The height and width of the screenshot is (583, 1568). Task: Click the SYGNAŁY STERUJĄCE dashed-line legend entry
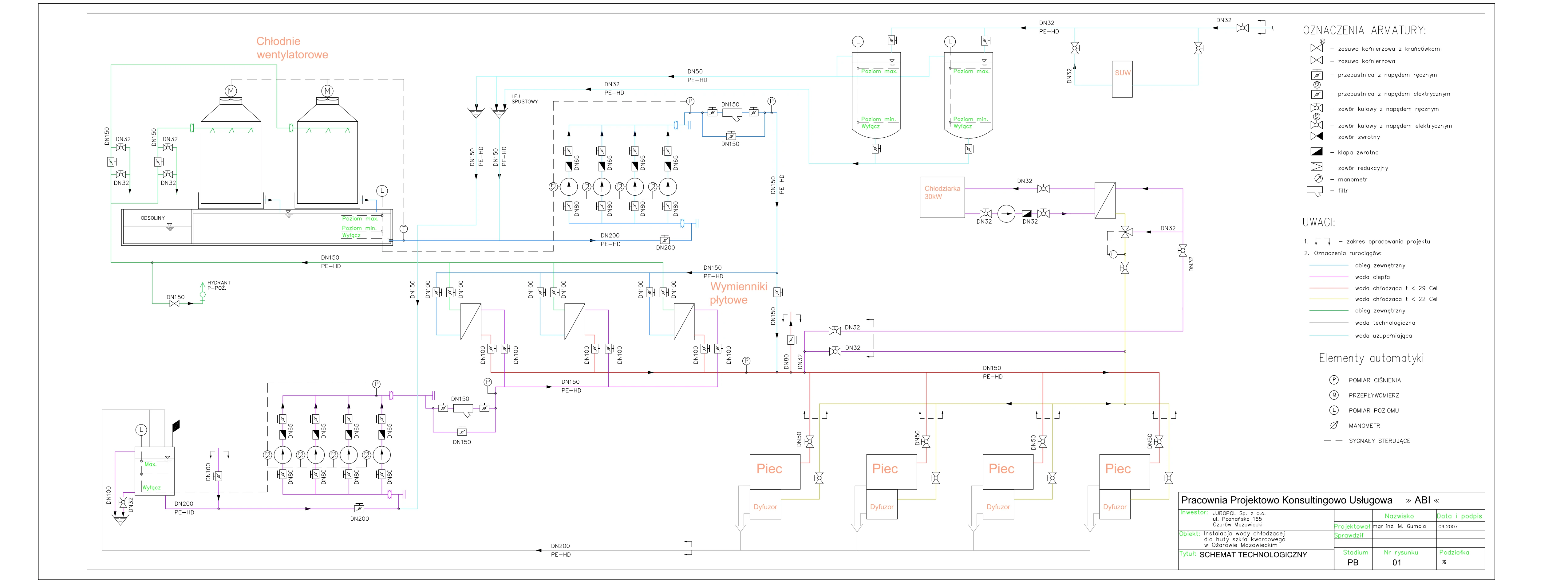point(1333,440)
